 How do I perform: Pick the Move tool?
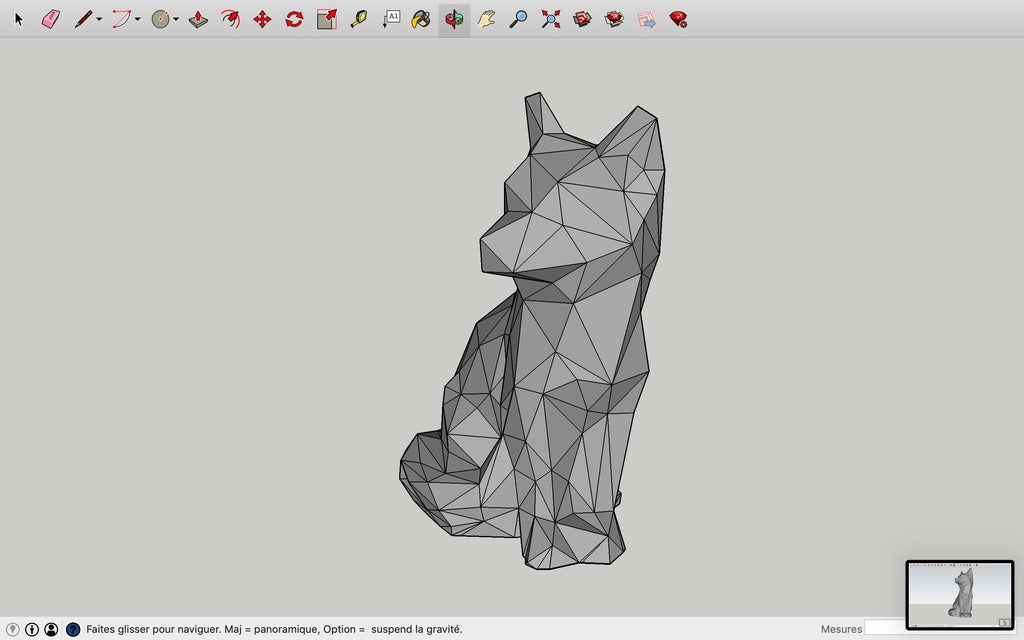pyautogui.click(x=262, y=18)
